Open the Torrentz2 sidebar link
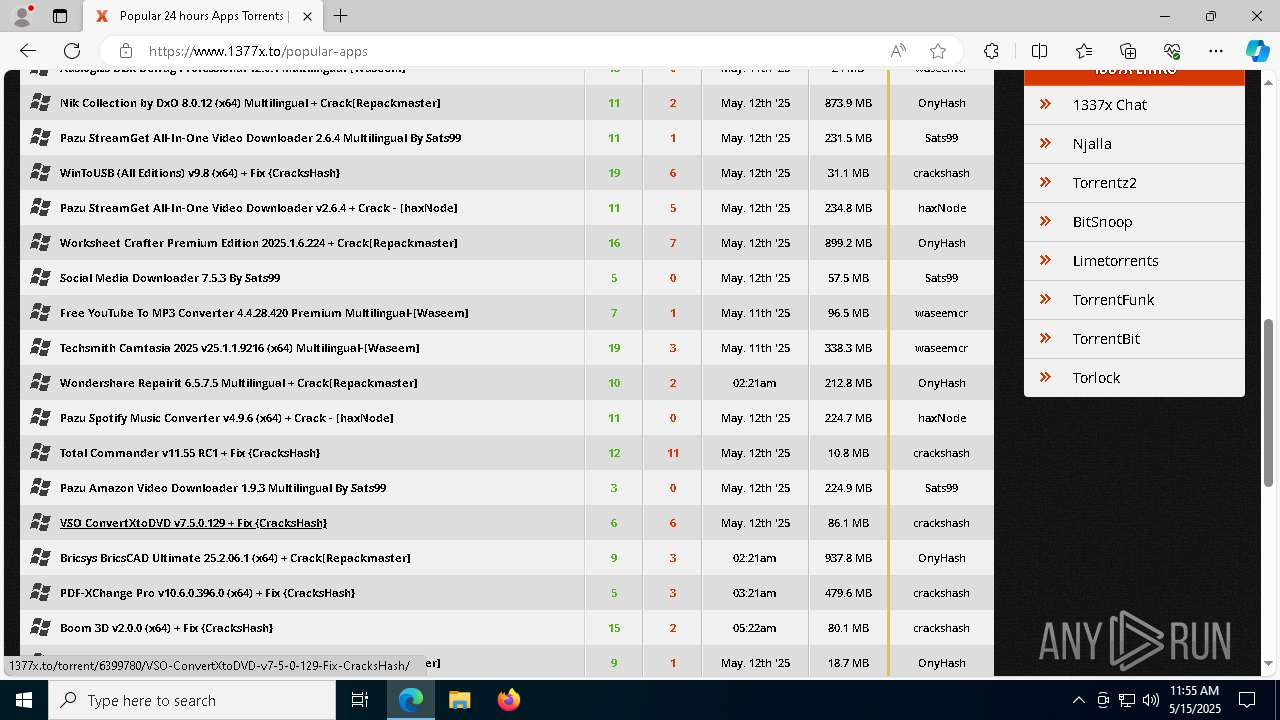The height and width of the screenshot is (720, 1280). (x=1104, y=182)
